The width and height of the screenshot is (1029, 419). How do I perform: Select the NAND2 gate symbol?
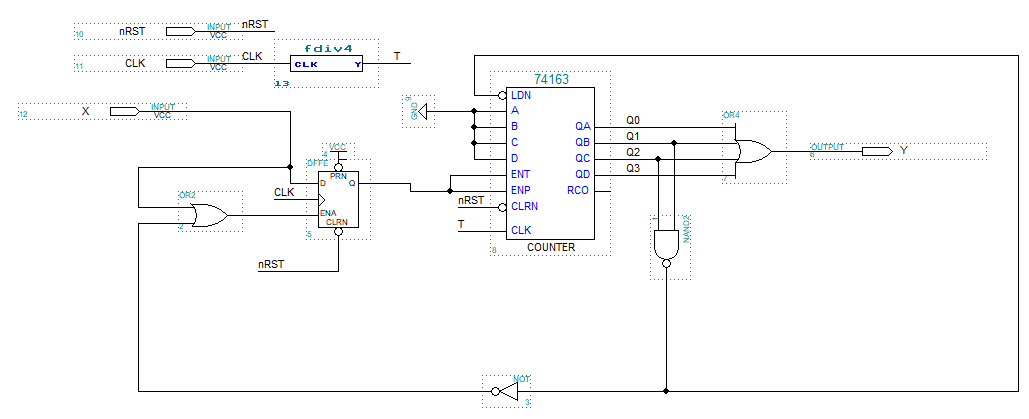pyautogui.click(x=666, y=248)
